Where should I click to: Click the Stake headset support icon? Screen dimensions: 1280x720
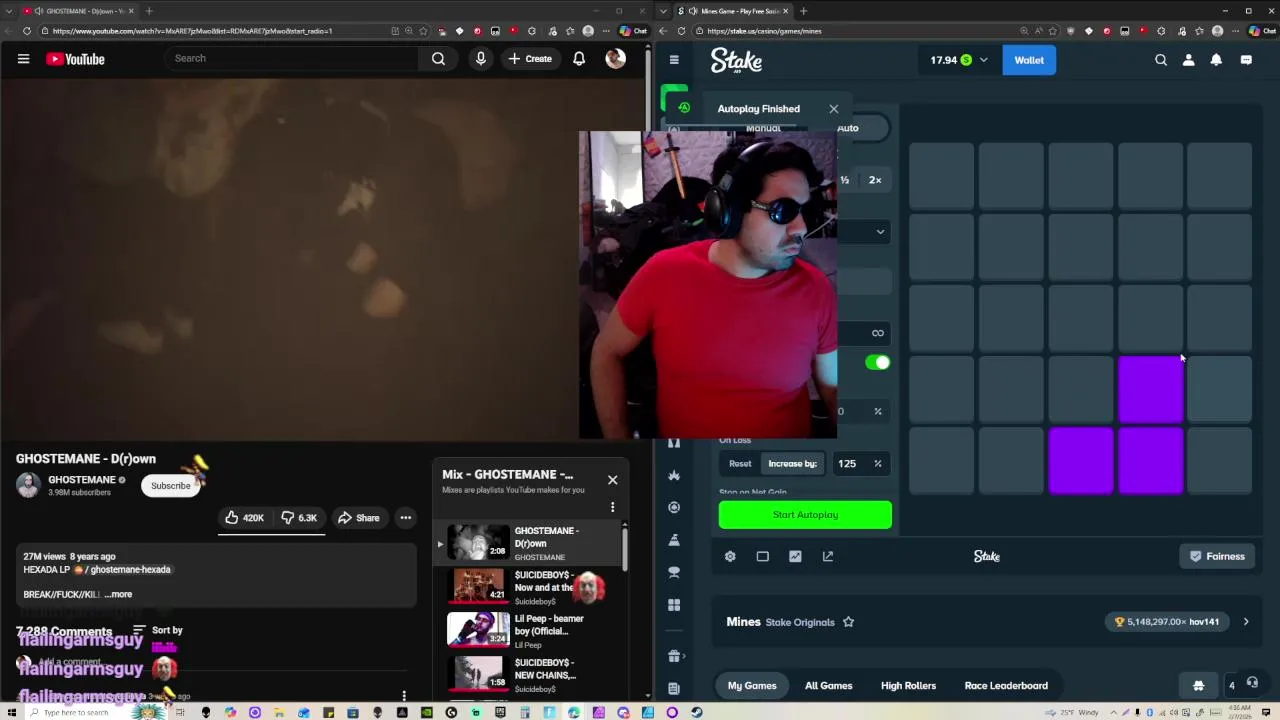pos(1252,685)
